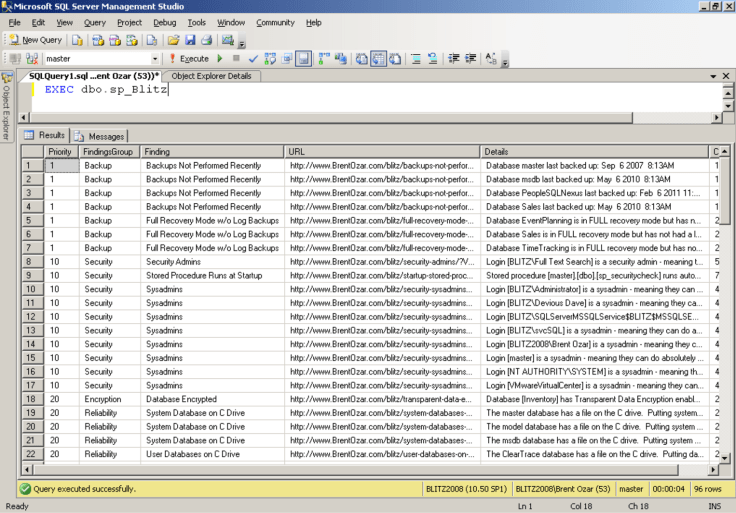This screenshot has width=736, height=513.
Task: Switch to the Messages tab
Action: 100,136
